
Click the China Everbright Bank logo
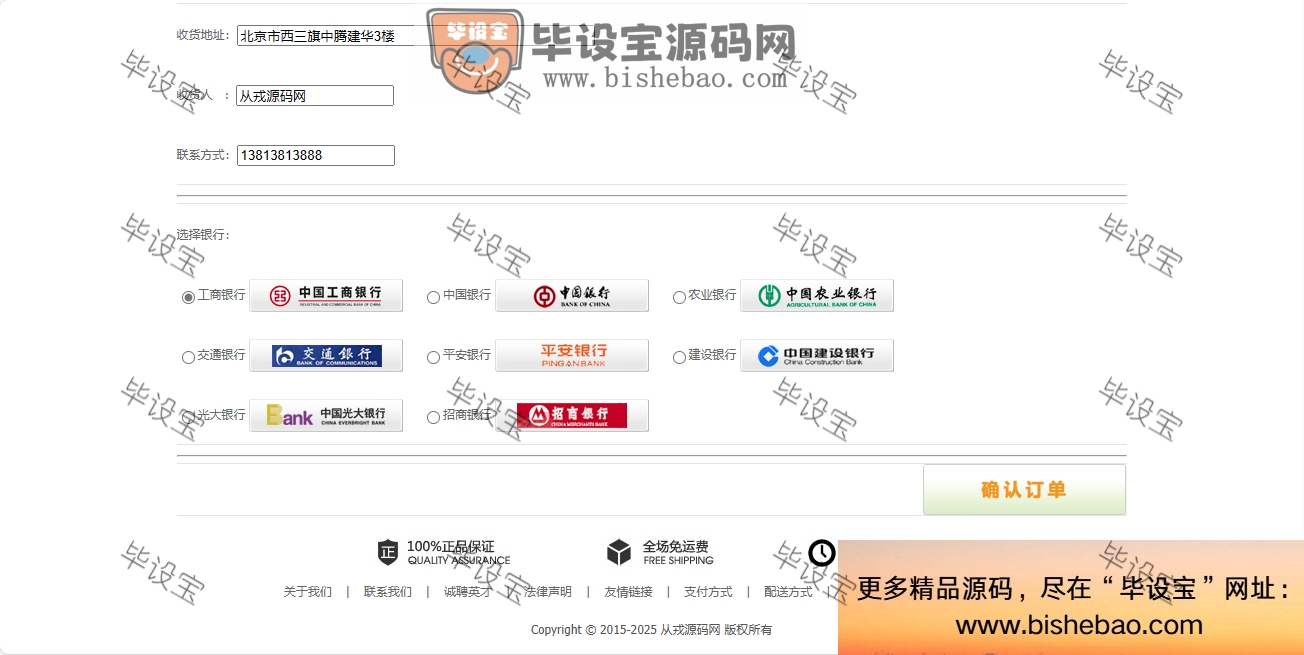click(x=326, y=415)
